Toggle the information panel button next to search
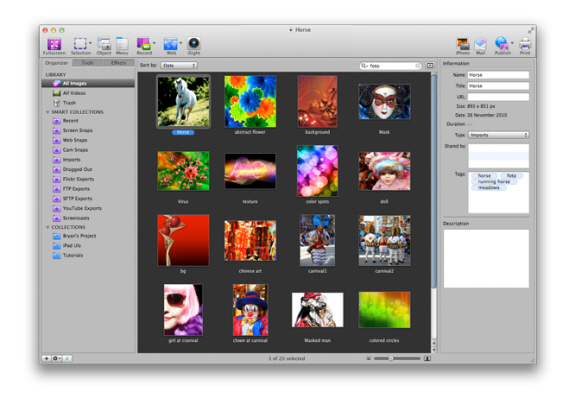 [430, 65]
